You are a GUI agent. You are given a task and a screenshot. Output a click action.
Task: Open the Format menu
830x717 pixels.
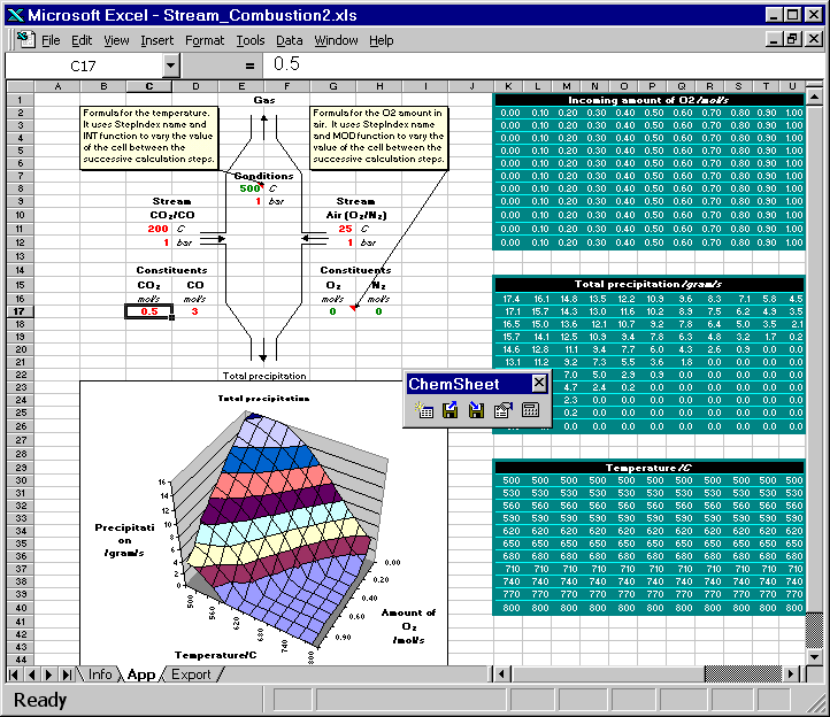click(x=205, y=41)
